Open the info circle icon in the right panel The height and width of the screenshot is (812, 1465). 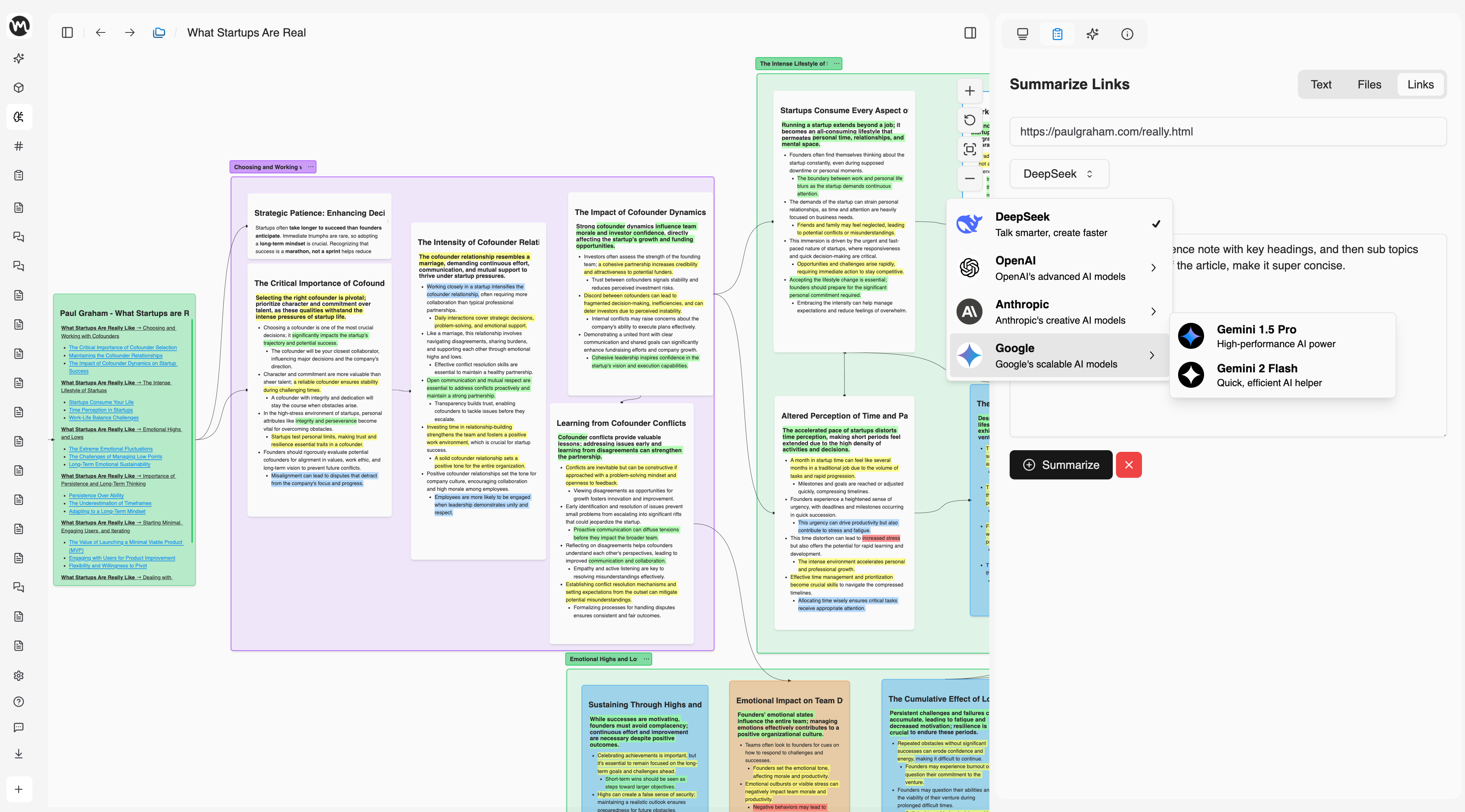(x=1127, y=34)
